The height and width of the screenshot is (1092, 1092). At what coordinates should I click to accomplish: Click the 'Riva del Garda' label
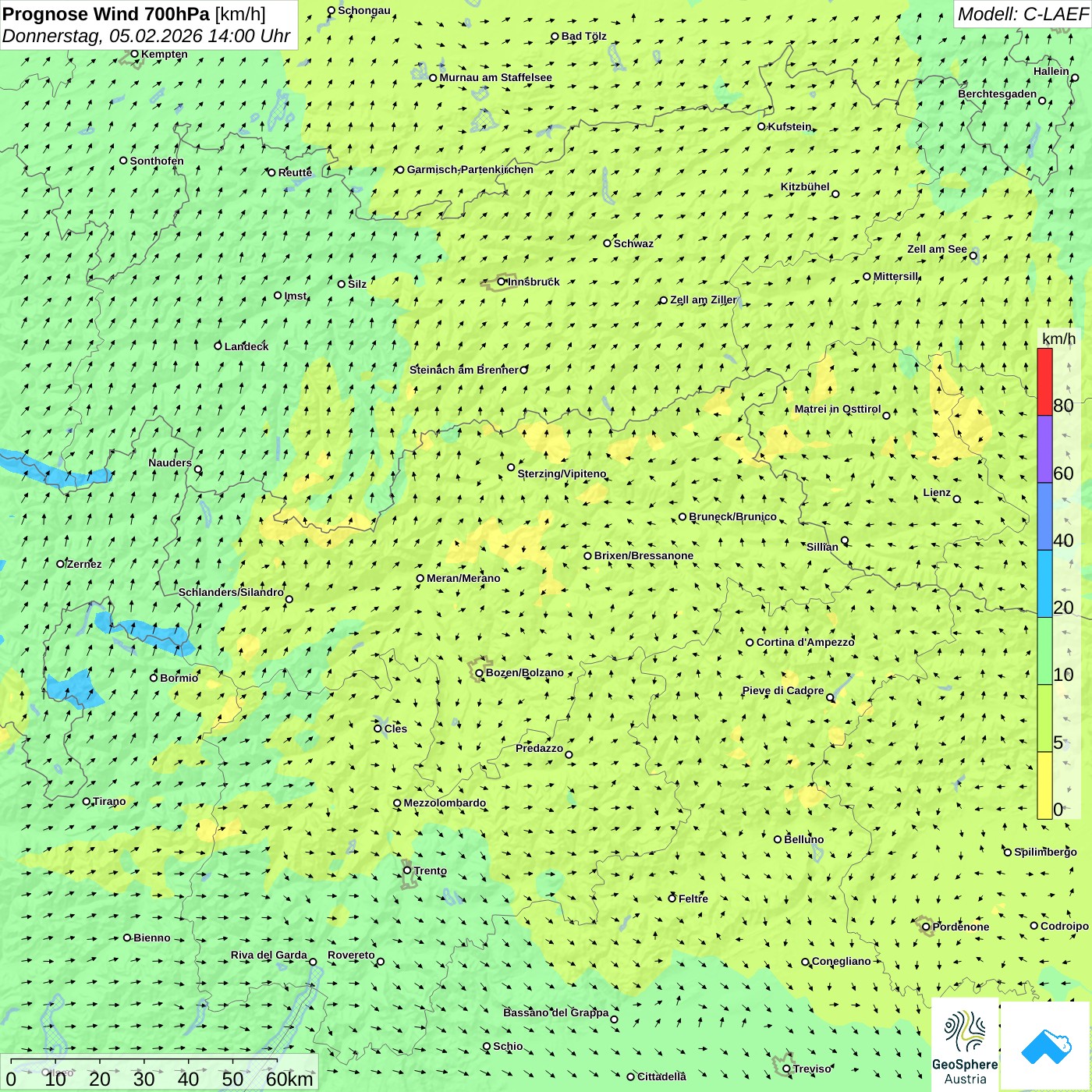coord(268,955)
